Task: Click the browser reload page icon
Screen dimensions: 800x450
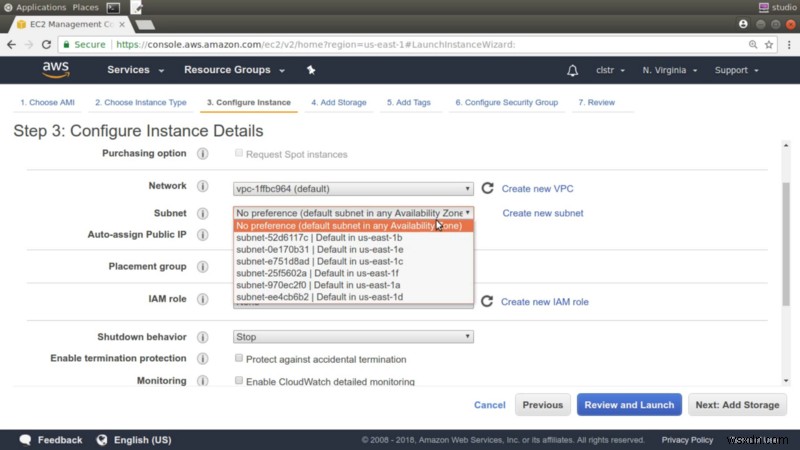Action: pos(47,44)
